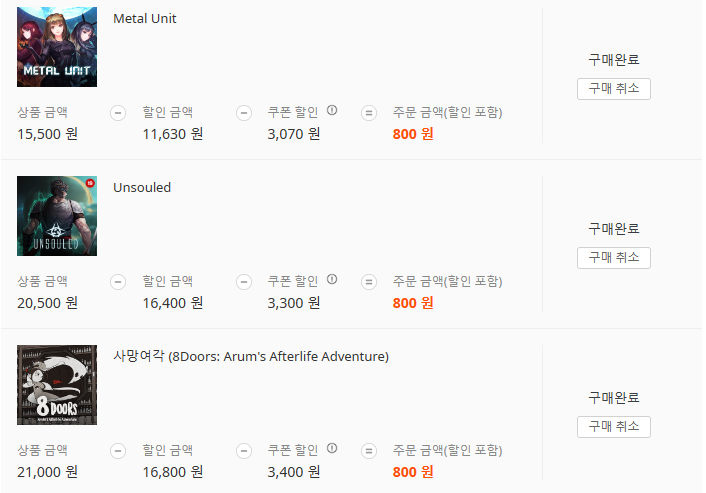Click minus icon before 할인 금액 for 8Doors
Screen dimensions: 706x493
click(118, 450)
